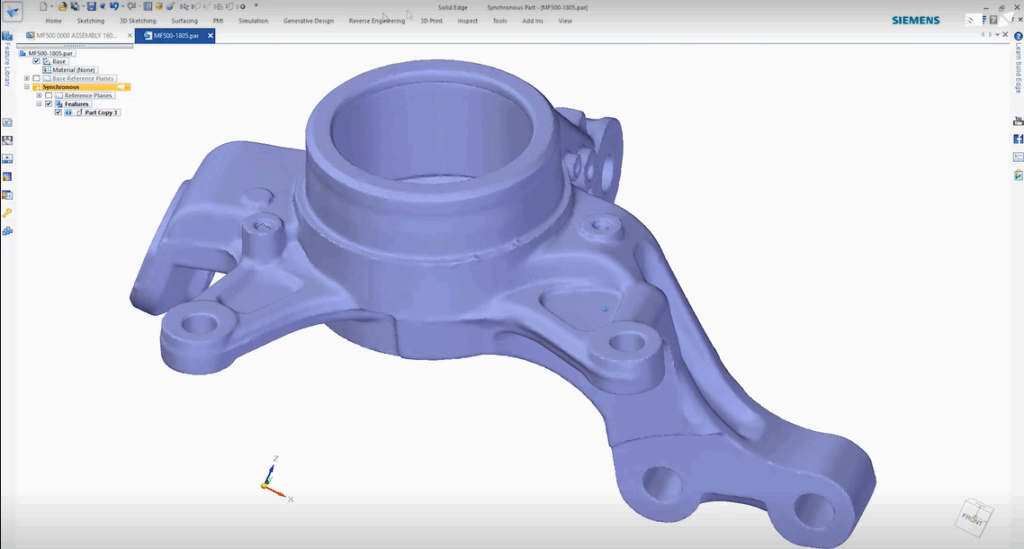Click the Save icon in quick access toolbar
The height and width of the screenshot is (549, 1024).
90,6
